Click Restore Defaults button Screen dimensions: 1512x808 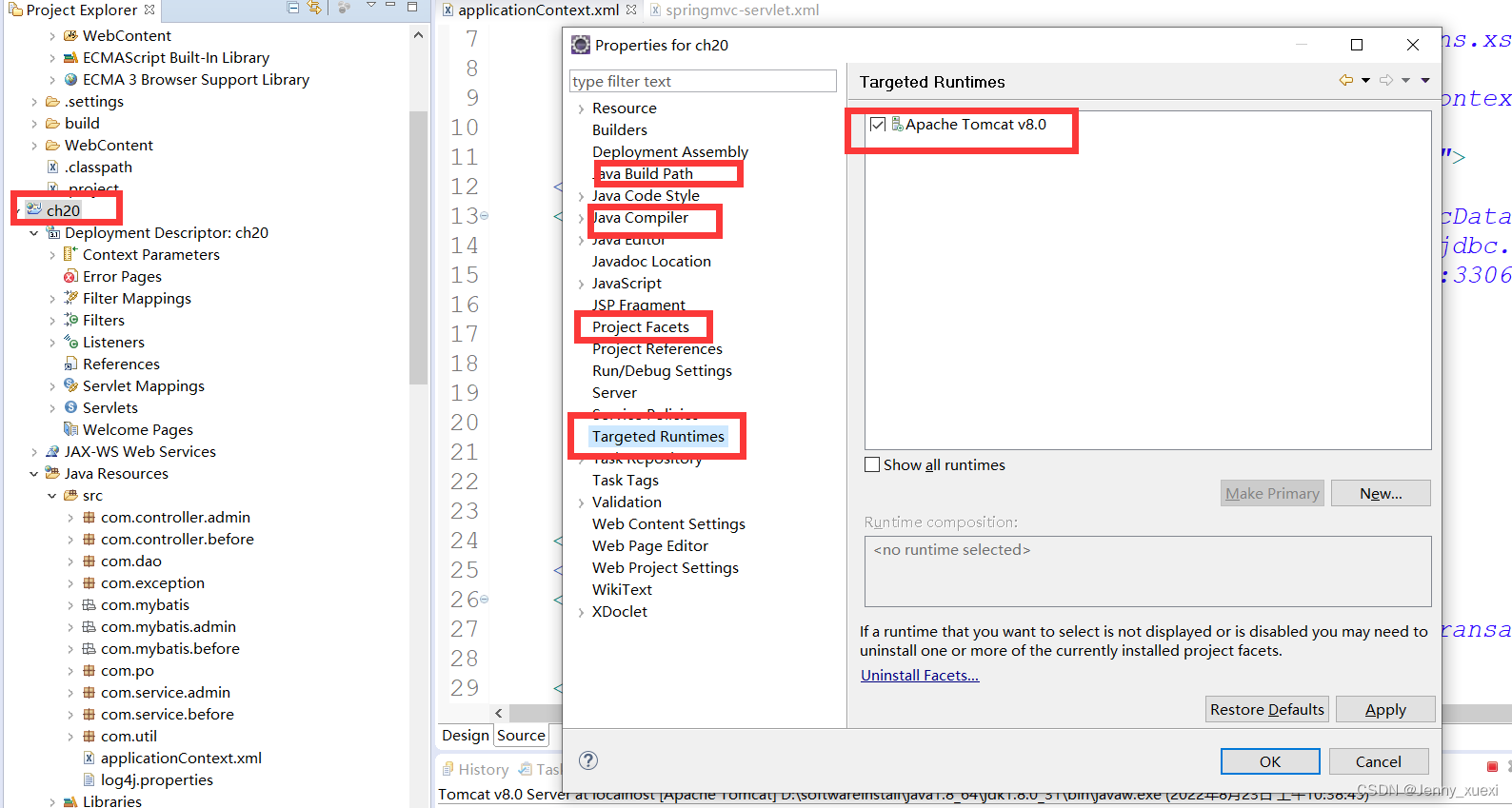pos(1267,709)
